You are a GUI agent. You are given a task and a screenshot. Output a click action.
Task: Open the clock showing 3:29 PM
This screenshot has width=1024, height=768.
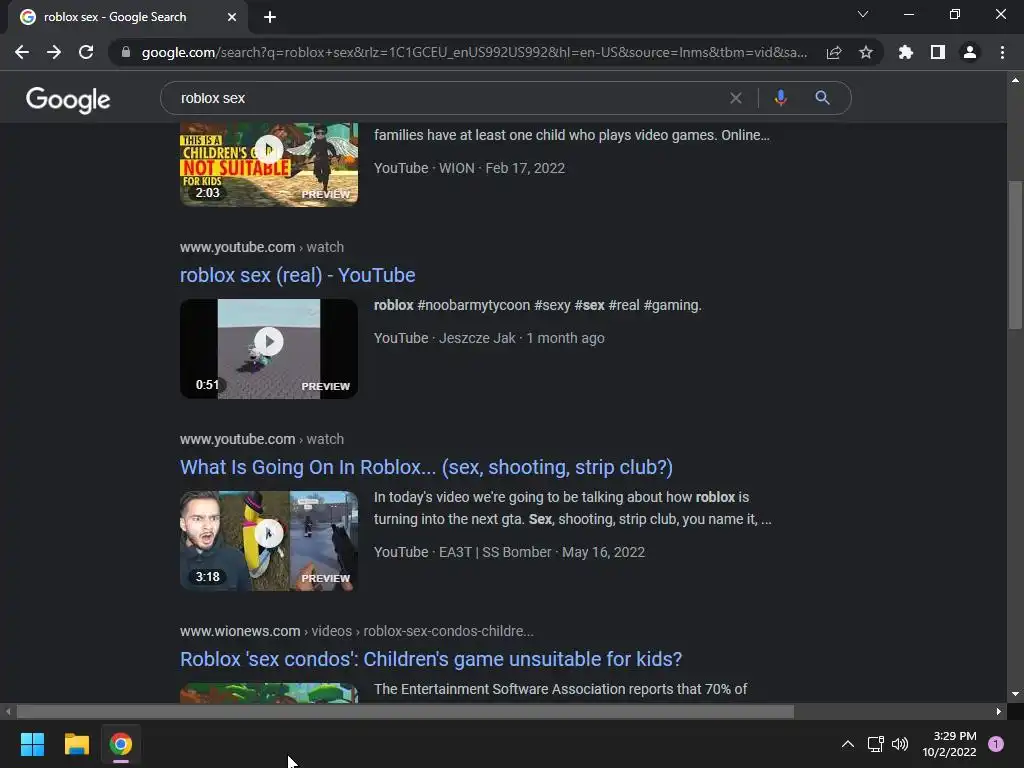coord(949,744)
